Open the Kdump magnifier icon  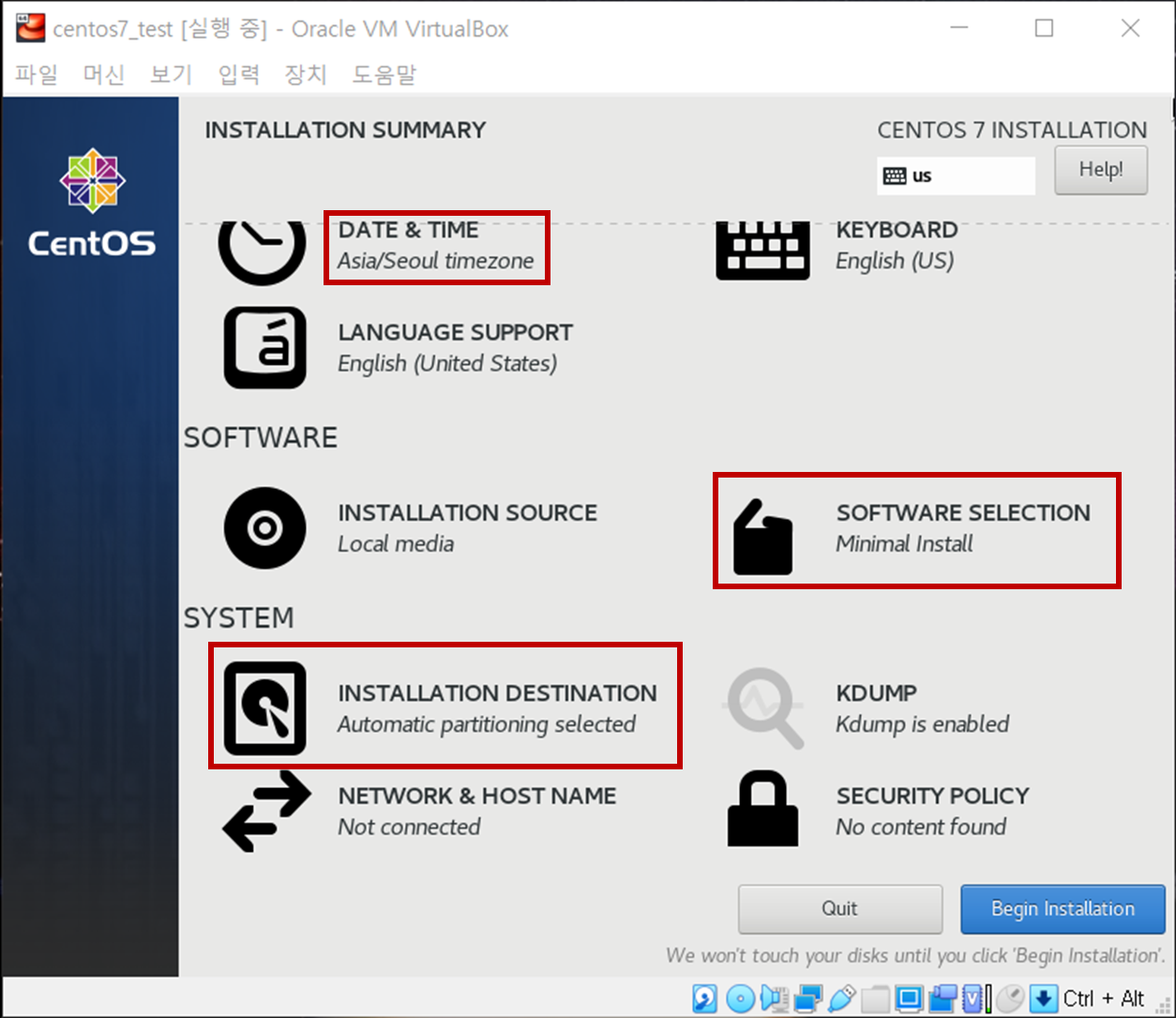[x=763, y=707]
